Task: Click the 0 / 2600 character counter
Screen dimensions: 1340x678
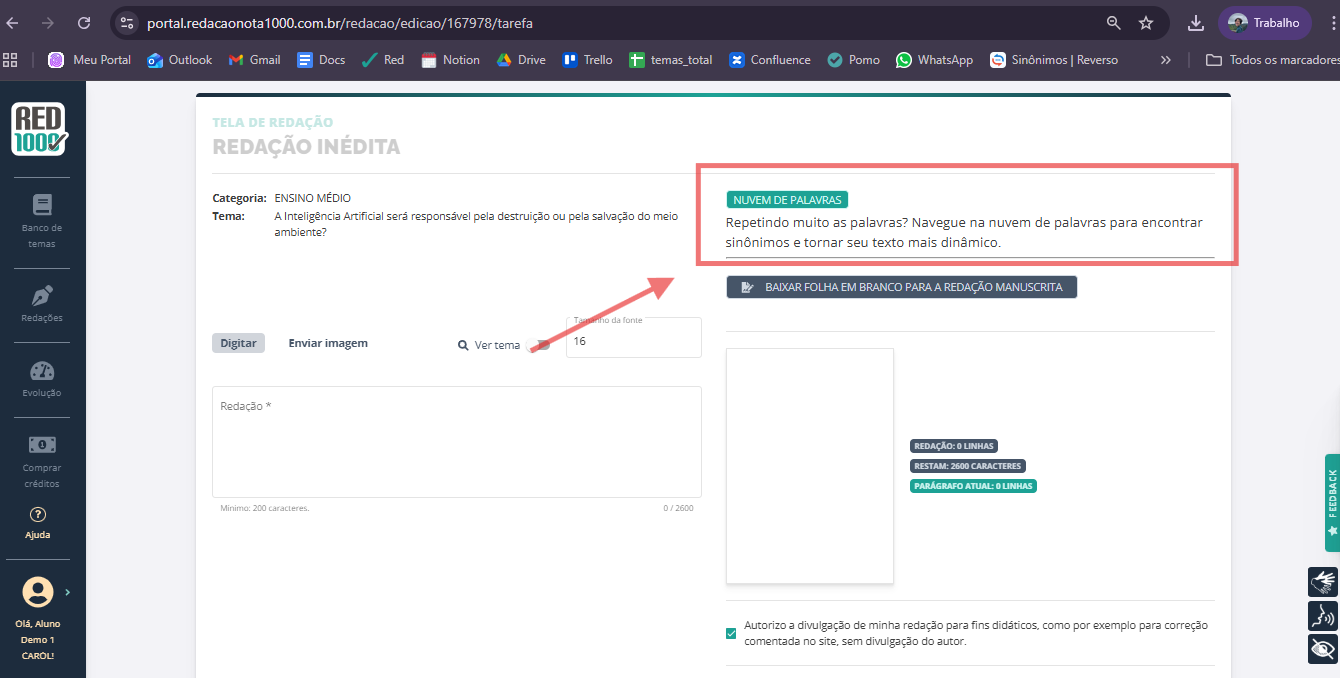Action: (x=678, y=508)
